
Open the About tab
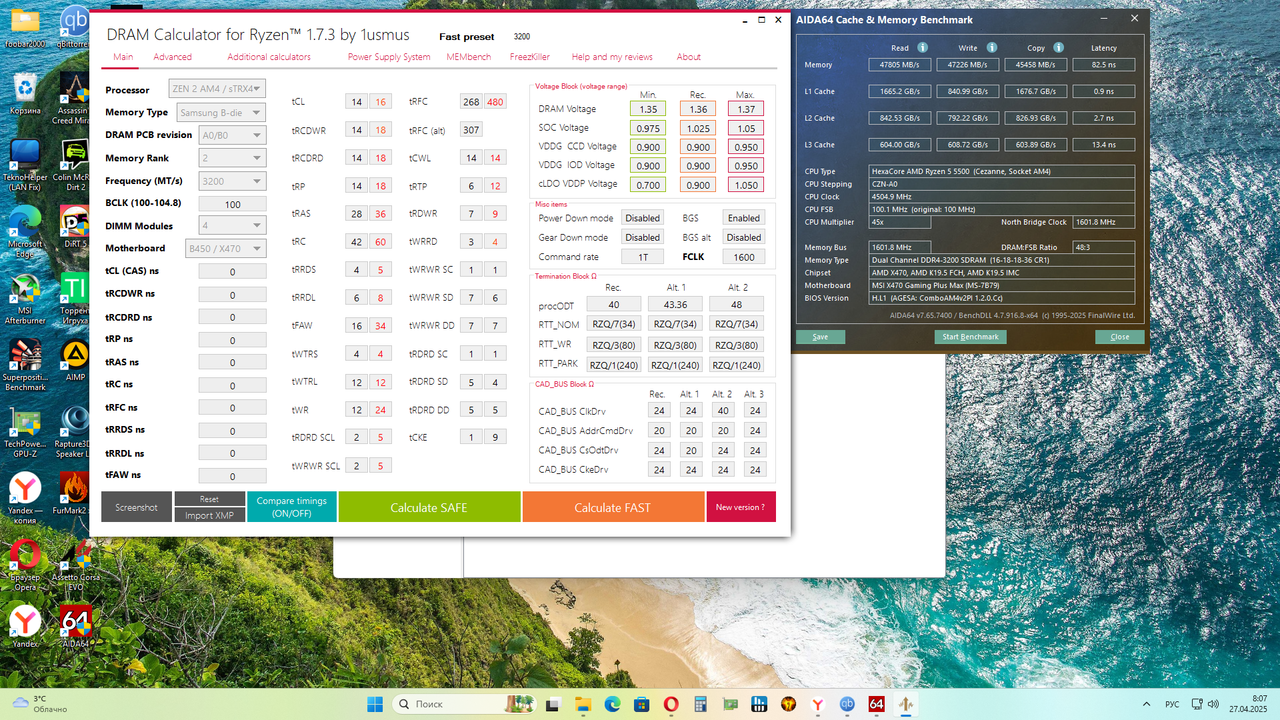tap(688, 57)
